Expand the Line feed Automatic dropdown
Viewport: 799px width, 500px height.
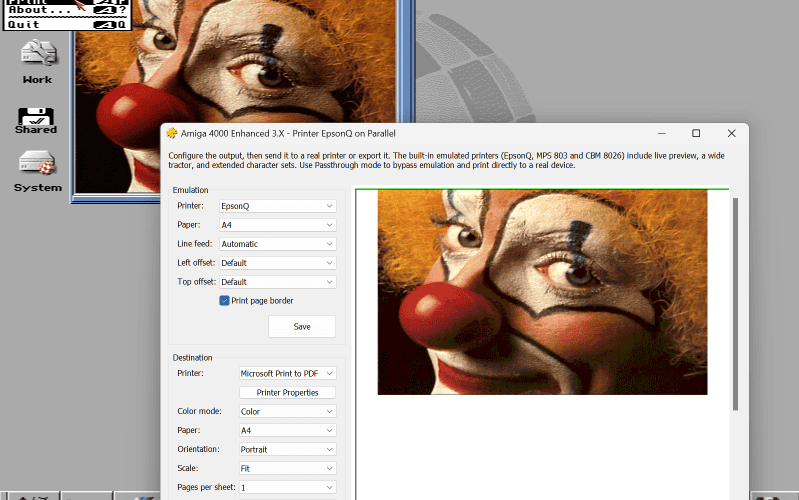tap(278, 244)
